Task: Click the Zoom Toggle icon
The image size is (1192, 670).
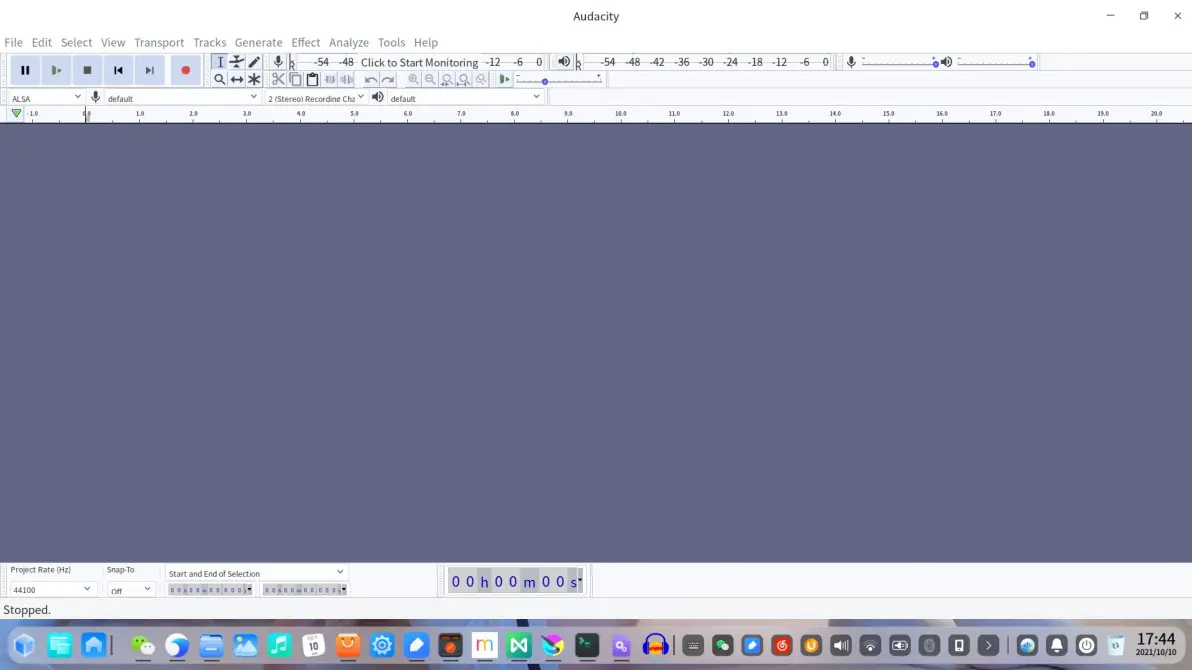Action: click(x=481, y=79)
